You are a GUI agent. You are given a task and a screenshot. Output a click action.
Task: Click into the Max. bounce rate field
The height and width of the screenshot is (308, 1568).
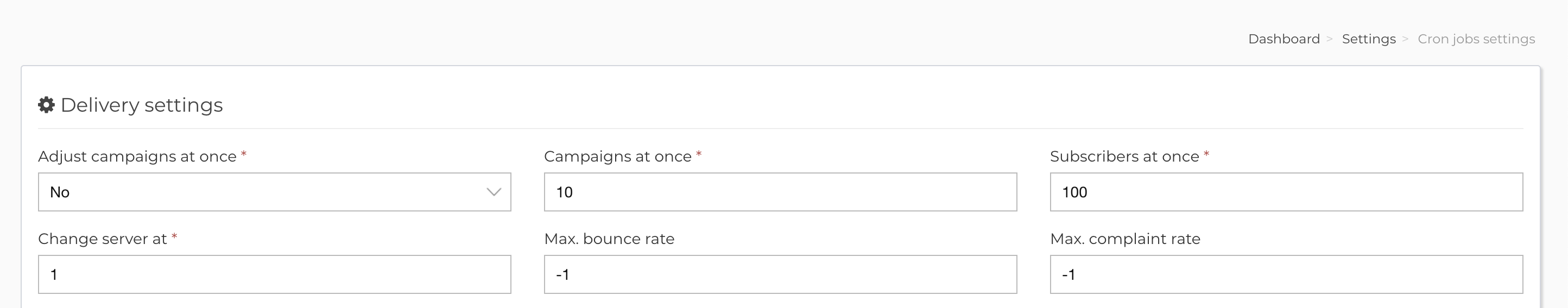pos(780,274)
